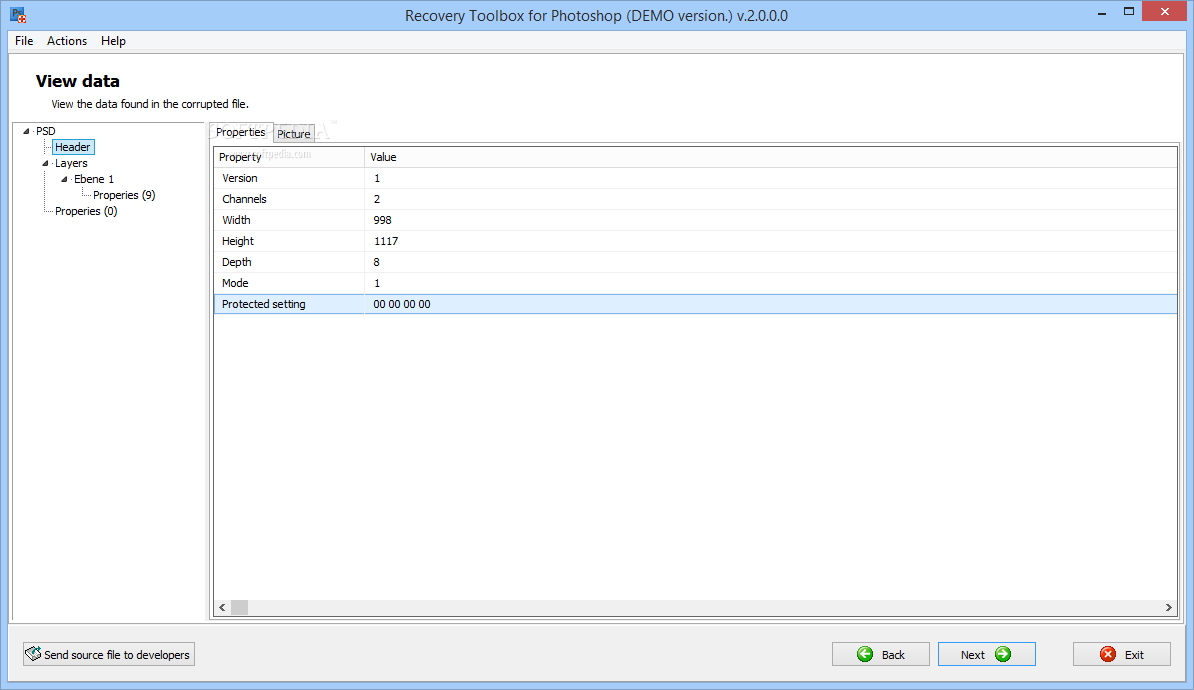
Task: Select the PSD root label
Action: (x=46, y=131)
